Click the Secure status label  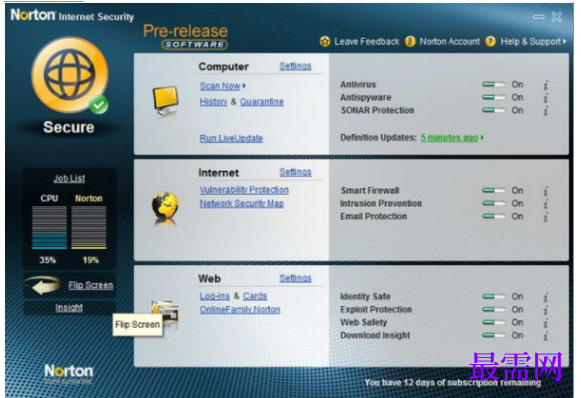(x=69, y=127)
